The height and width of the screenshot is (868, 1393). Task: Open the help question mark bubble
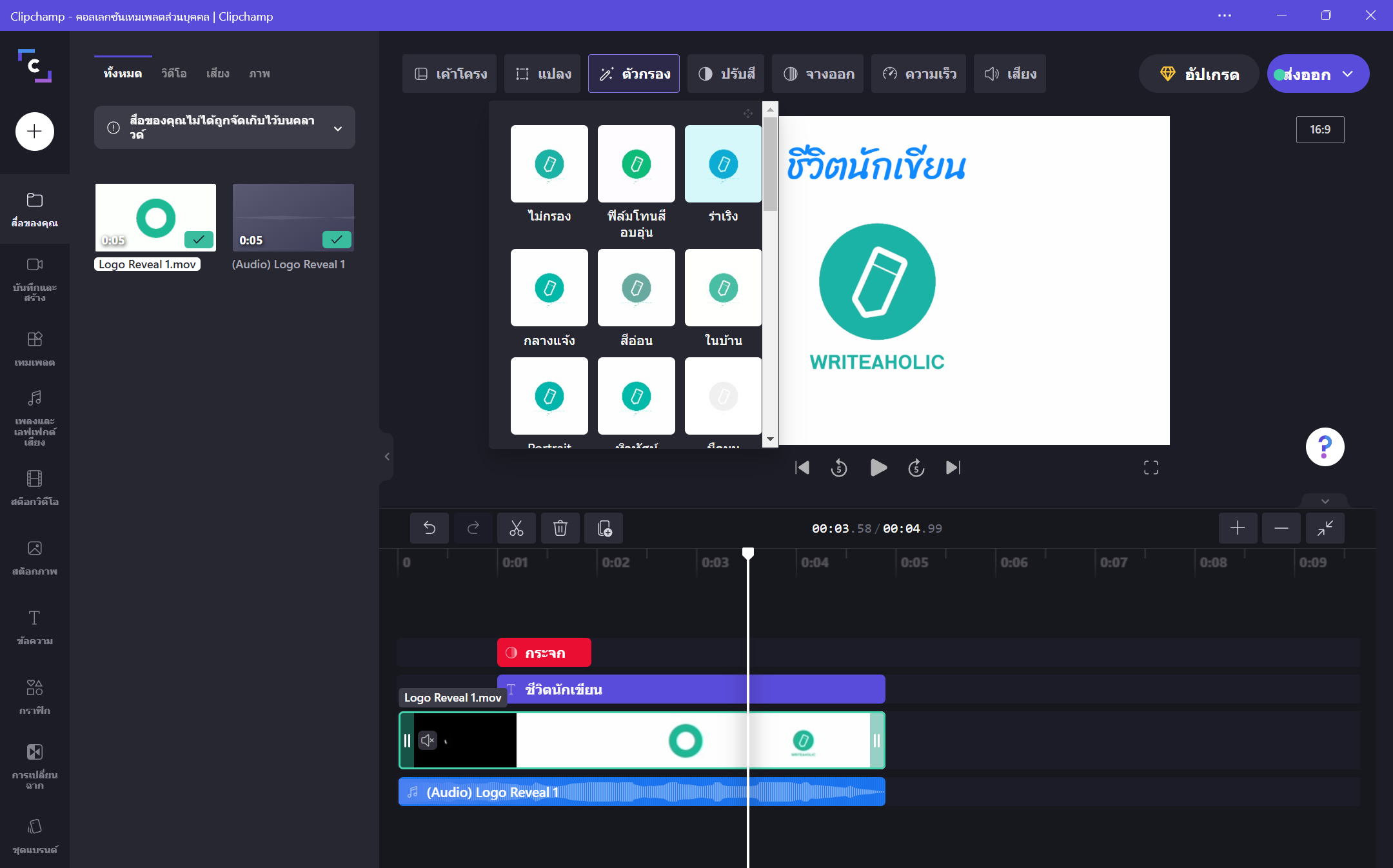pyautogui.click(x=1325, y=446)
